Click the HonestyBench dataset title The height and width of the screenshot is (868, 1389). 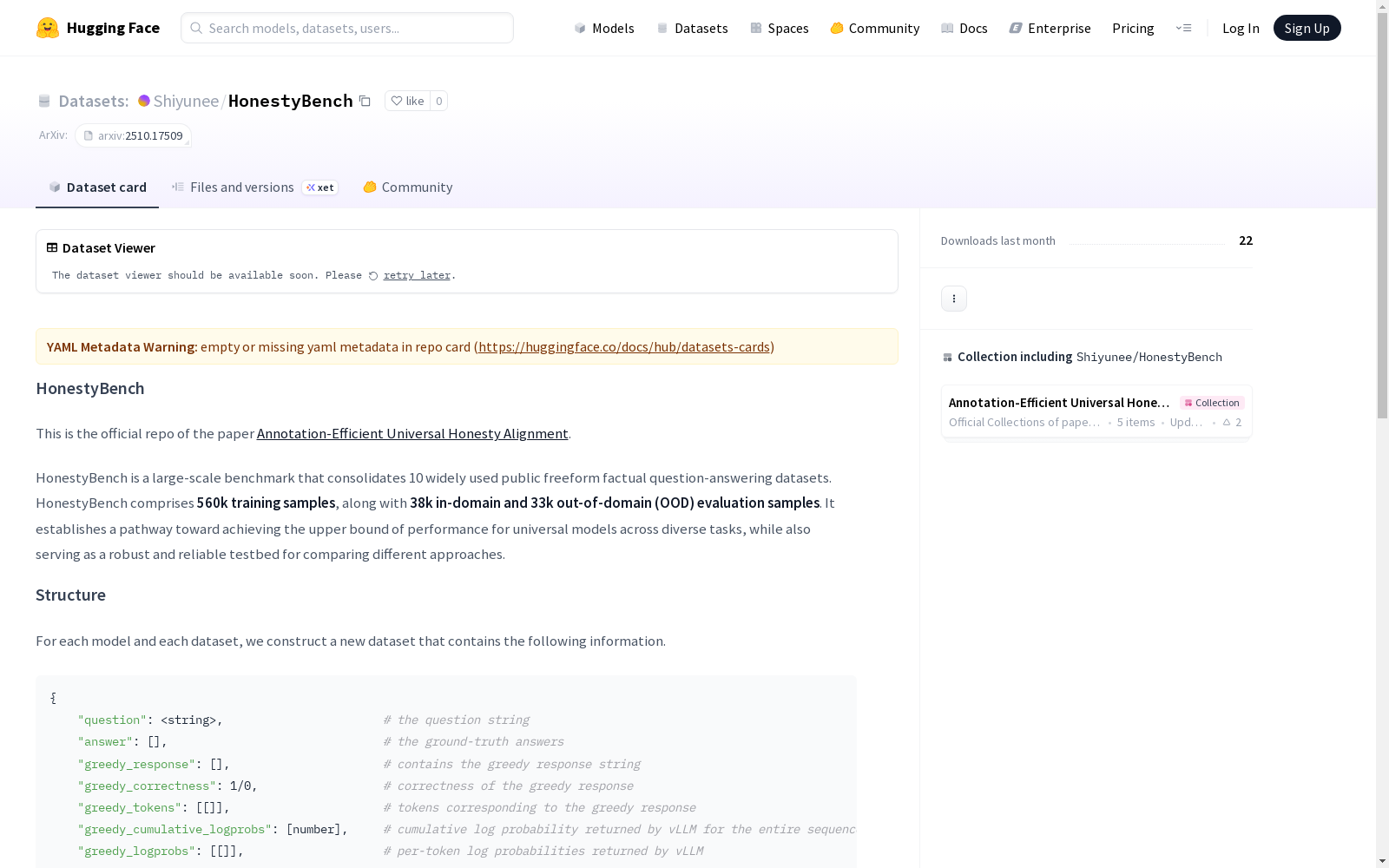(290, 101)
